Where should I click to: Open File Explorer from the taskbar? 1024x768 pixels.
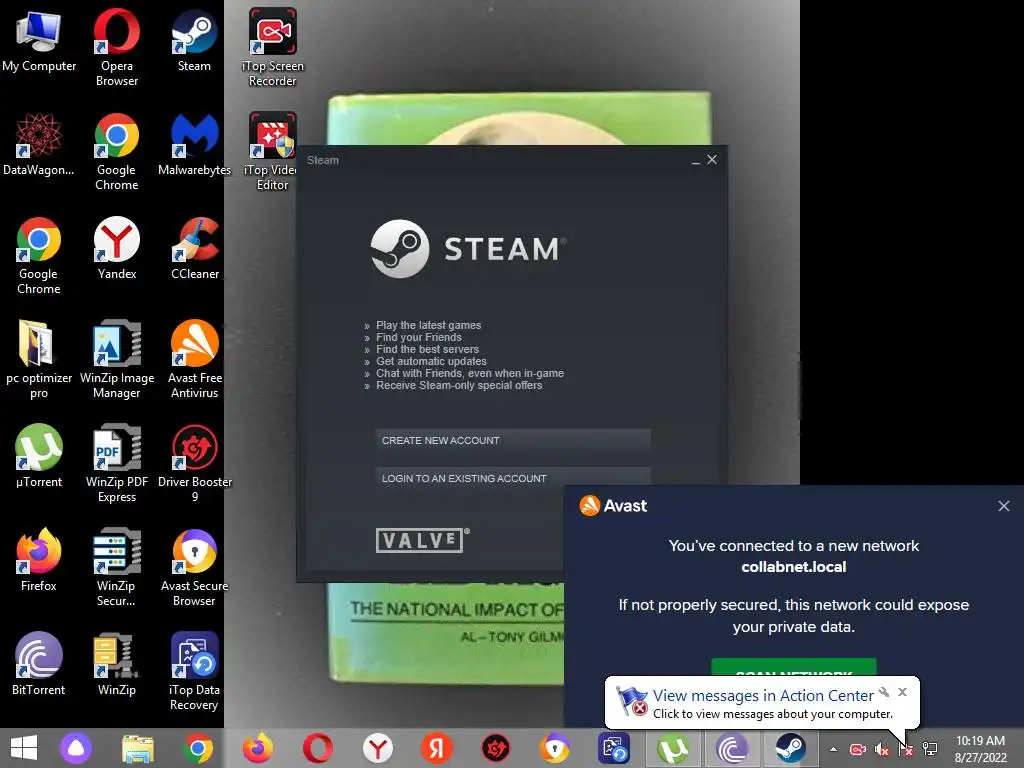click(x=138, y=748)
